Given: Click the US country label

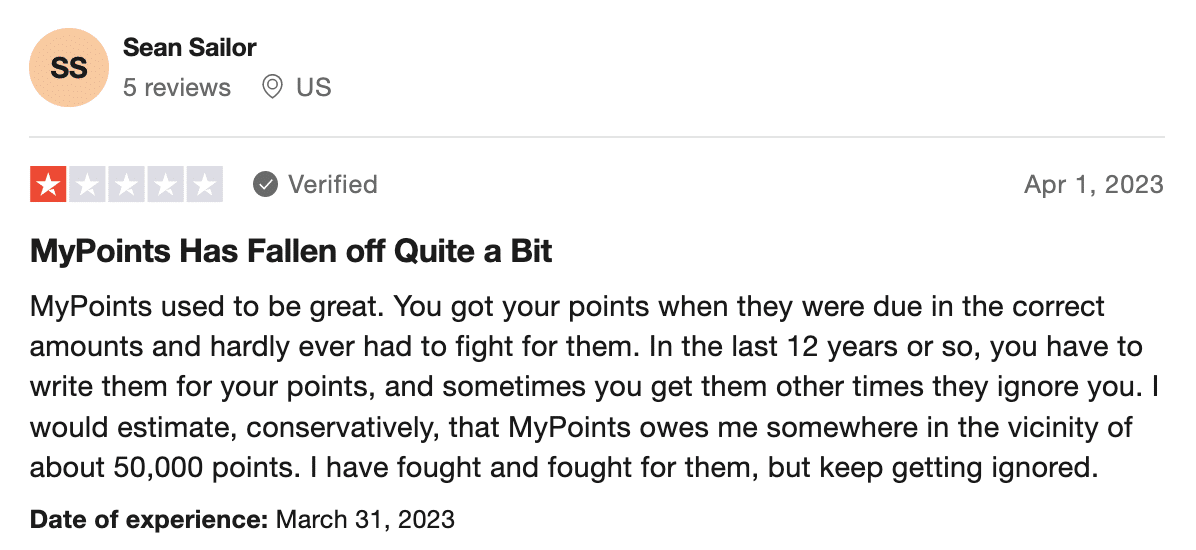Looking at the screenshot, I should click(313, 87).
